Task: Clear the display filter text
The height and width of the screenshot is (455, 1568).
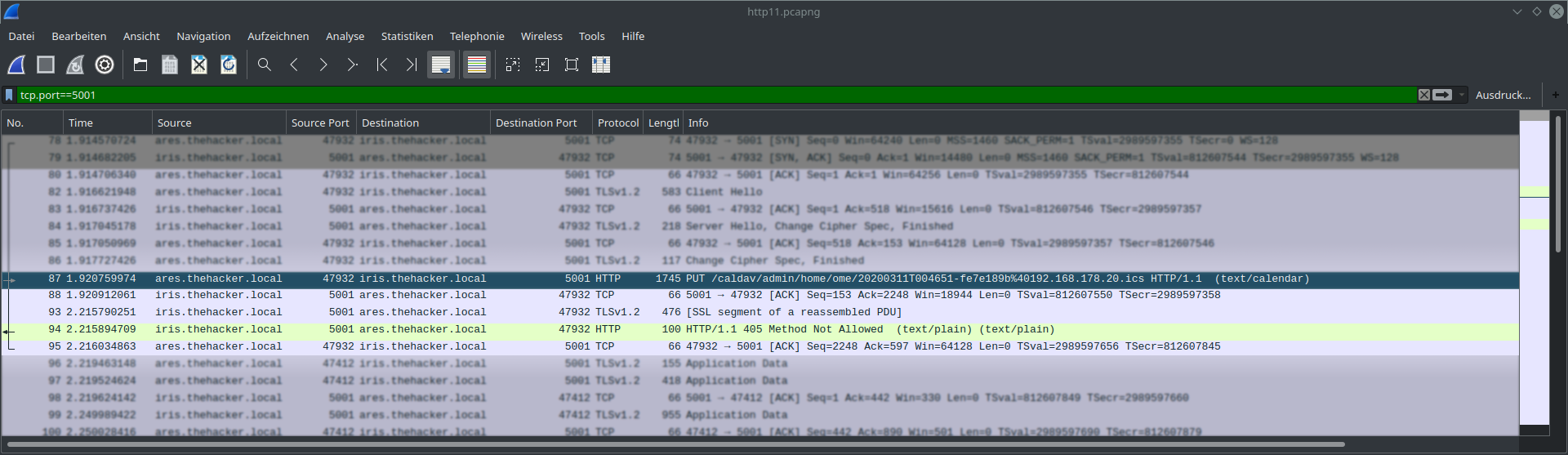Action: click(1424, 95)
